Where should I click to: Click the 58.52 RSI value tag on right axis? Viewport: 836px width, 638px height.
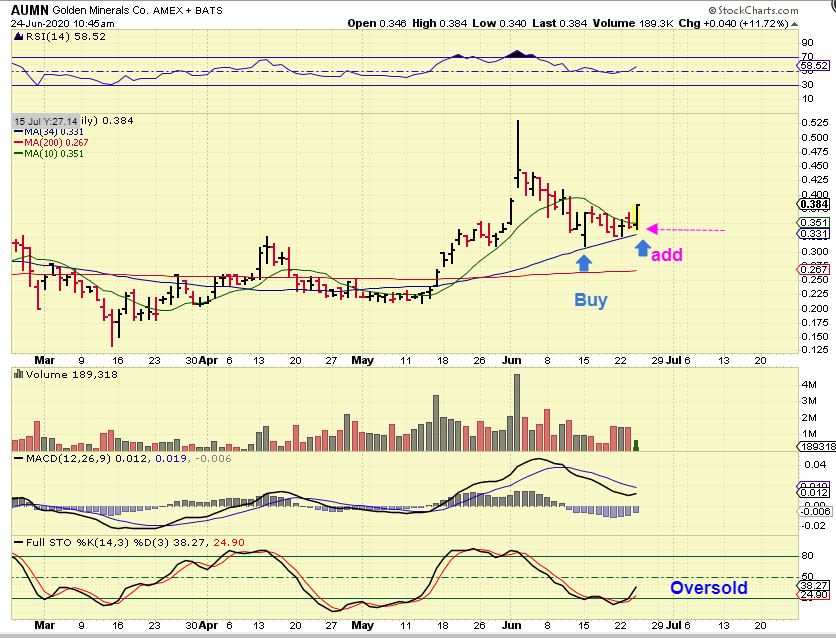(x=814, y=66)
